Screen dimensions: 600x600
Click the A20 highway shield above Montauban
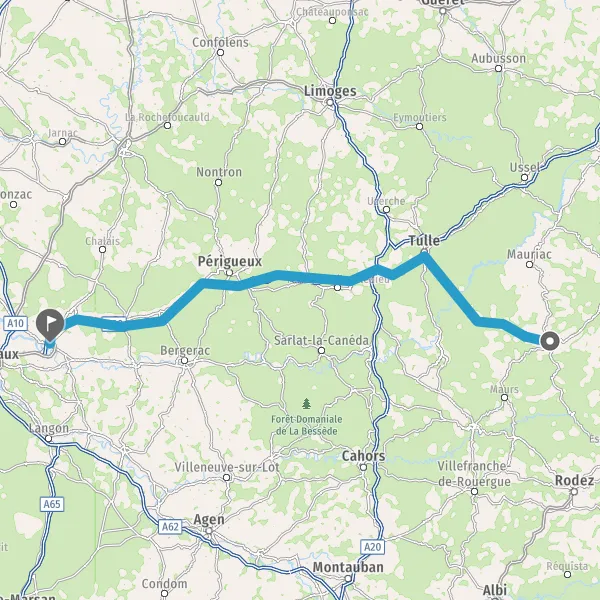[373, 547]
